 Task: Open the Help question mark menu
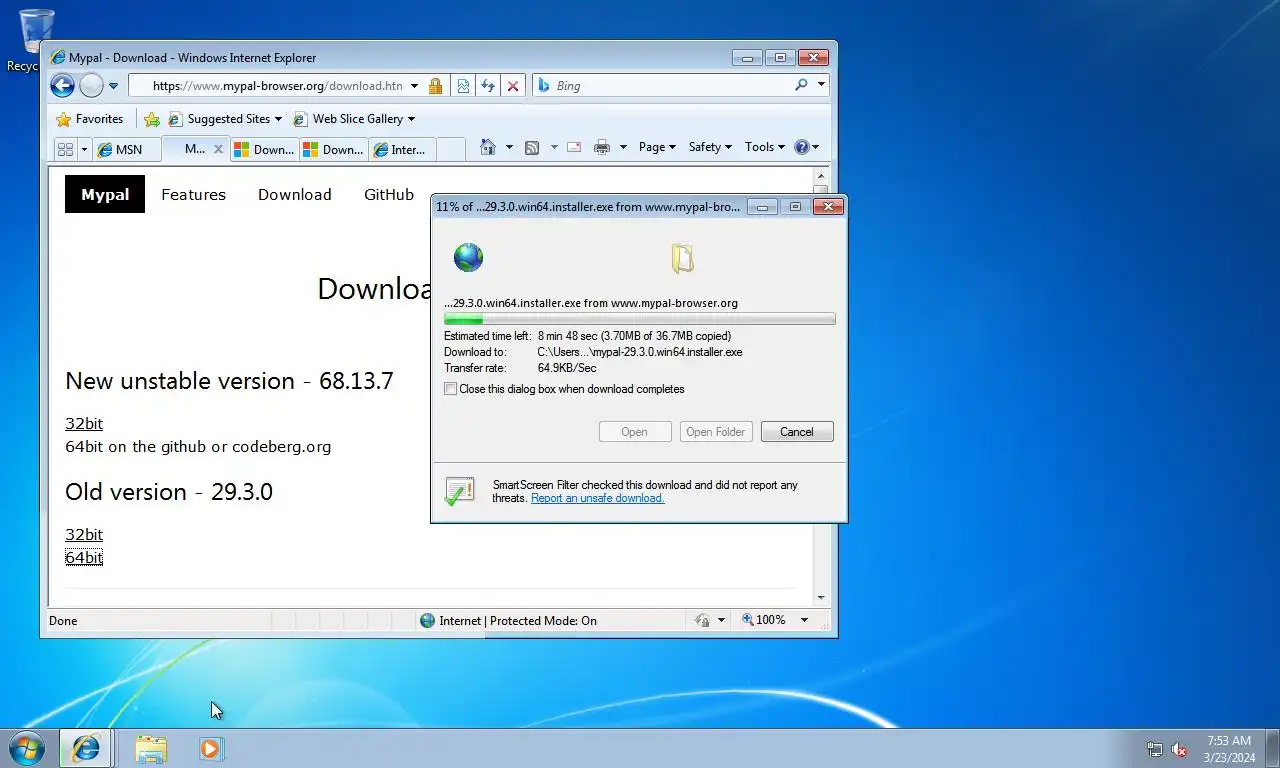point(806,147)
